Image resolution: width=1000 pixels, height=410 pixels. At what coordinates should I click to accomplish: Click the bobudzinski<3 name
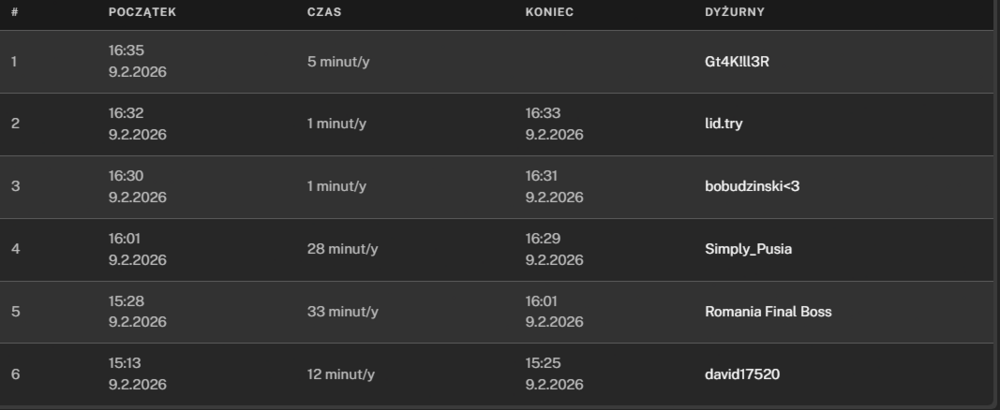coord(745,187)
